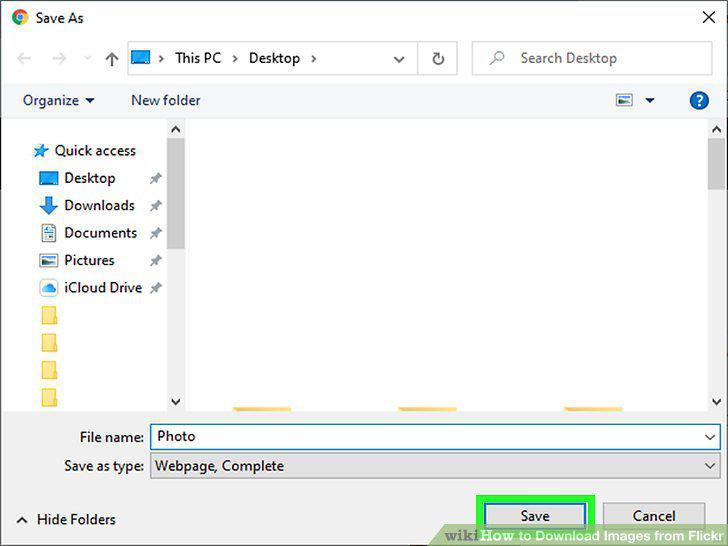Click the Downloads blue arrow icon
This screenshot has height=546, width=728.
tap(49, 205)
